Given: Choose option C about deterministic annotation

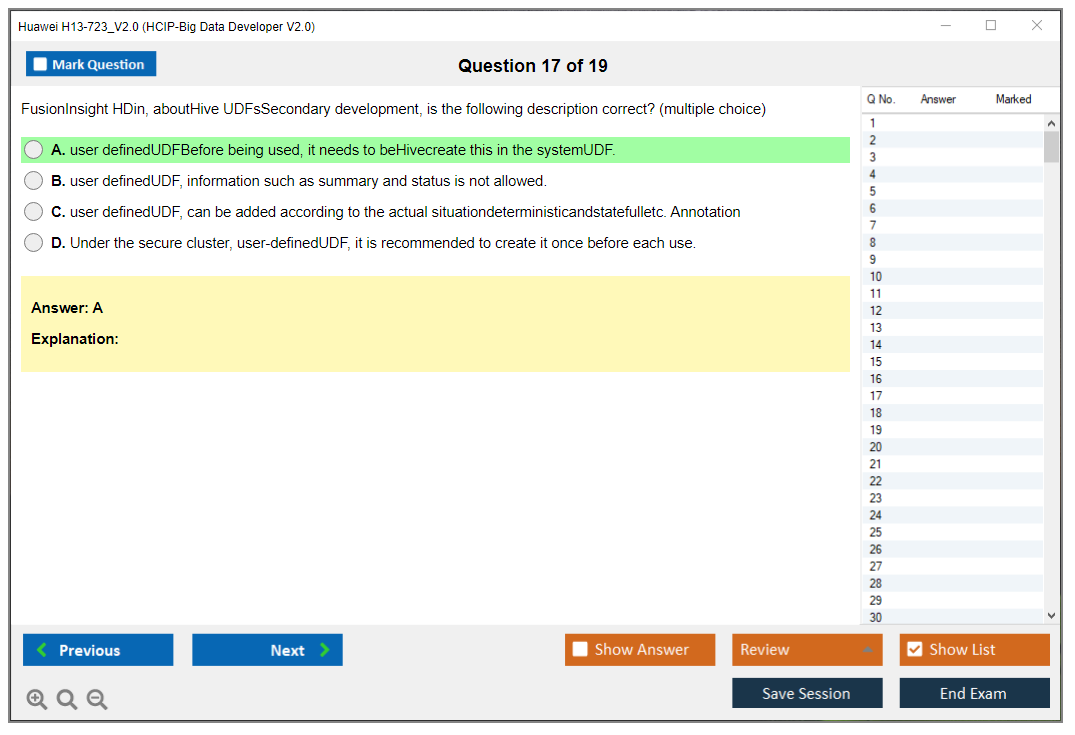Looking at the screenshot, I should (x=34, y=212).
